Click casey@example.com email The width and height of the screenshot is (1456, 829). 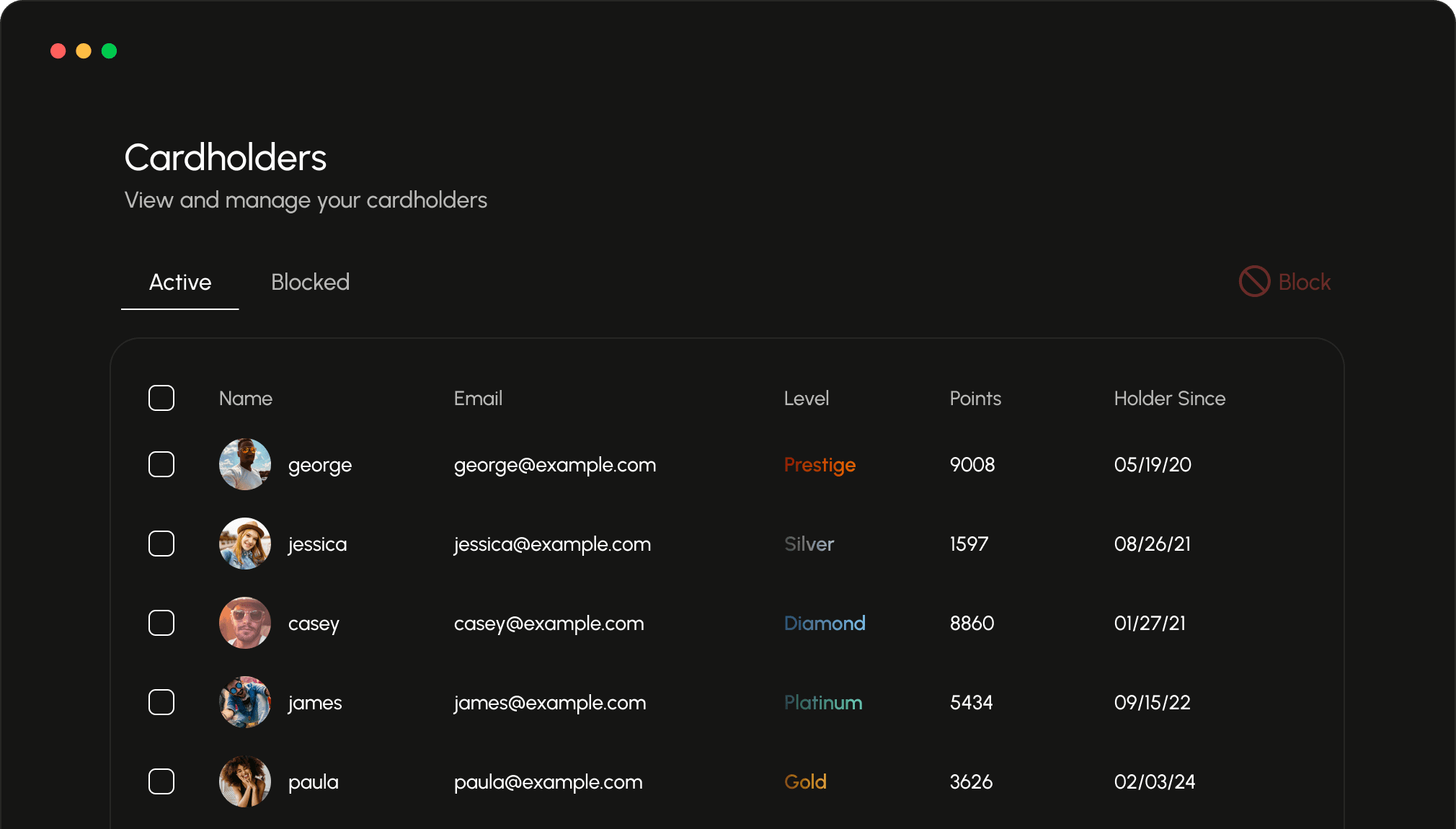pyautogui.click(x=549, y=624)
